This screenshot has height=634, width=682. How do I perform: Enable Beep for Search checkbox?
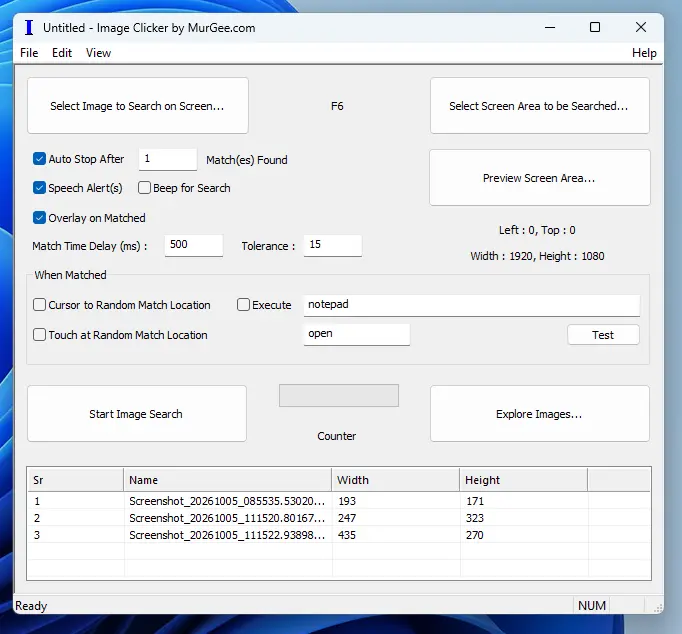pos(144,188)
